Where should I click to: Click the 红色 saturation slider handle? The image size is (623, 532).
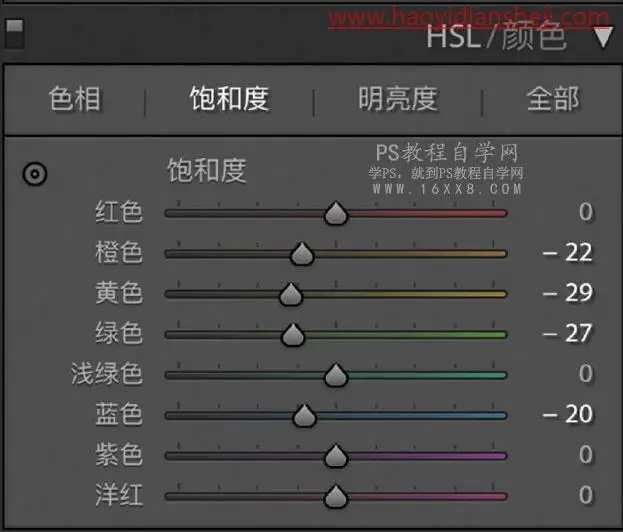tap(336, 213)
